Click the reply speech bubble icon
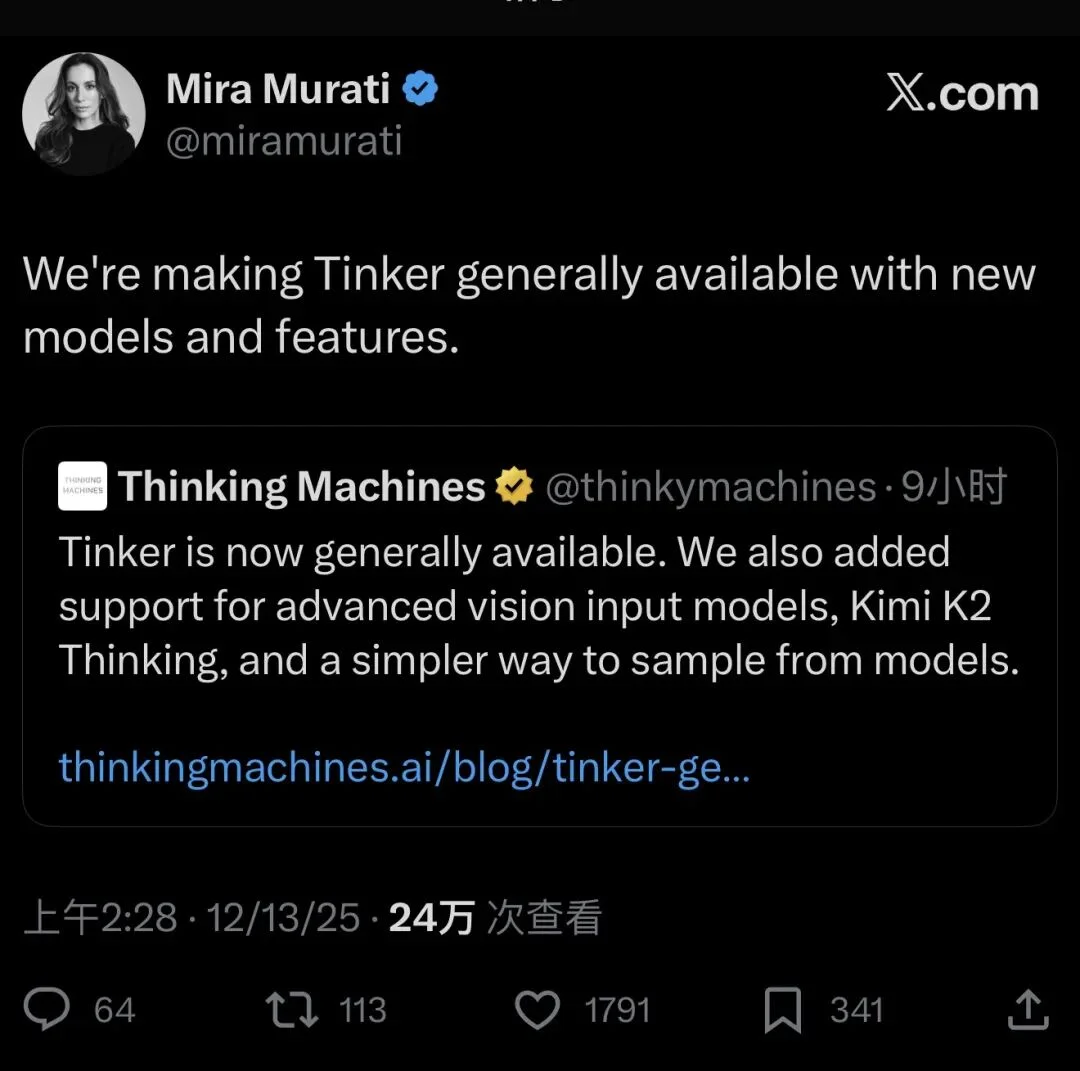Viewport: 1080px width, 1071px height. coord(48,1010)
